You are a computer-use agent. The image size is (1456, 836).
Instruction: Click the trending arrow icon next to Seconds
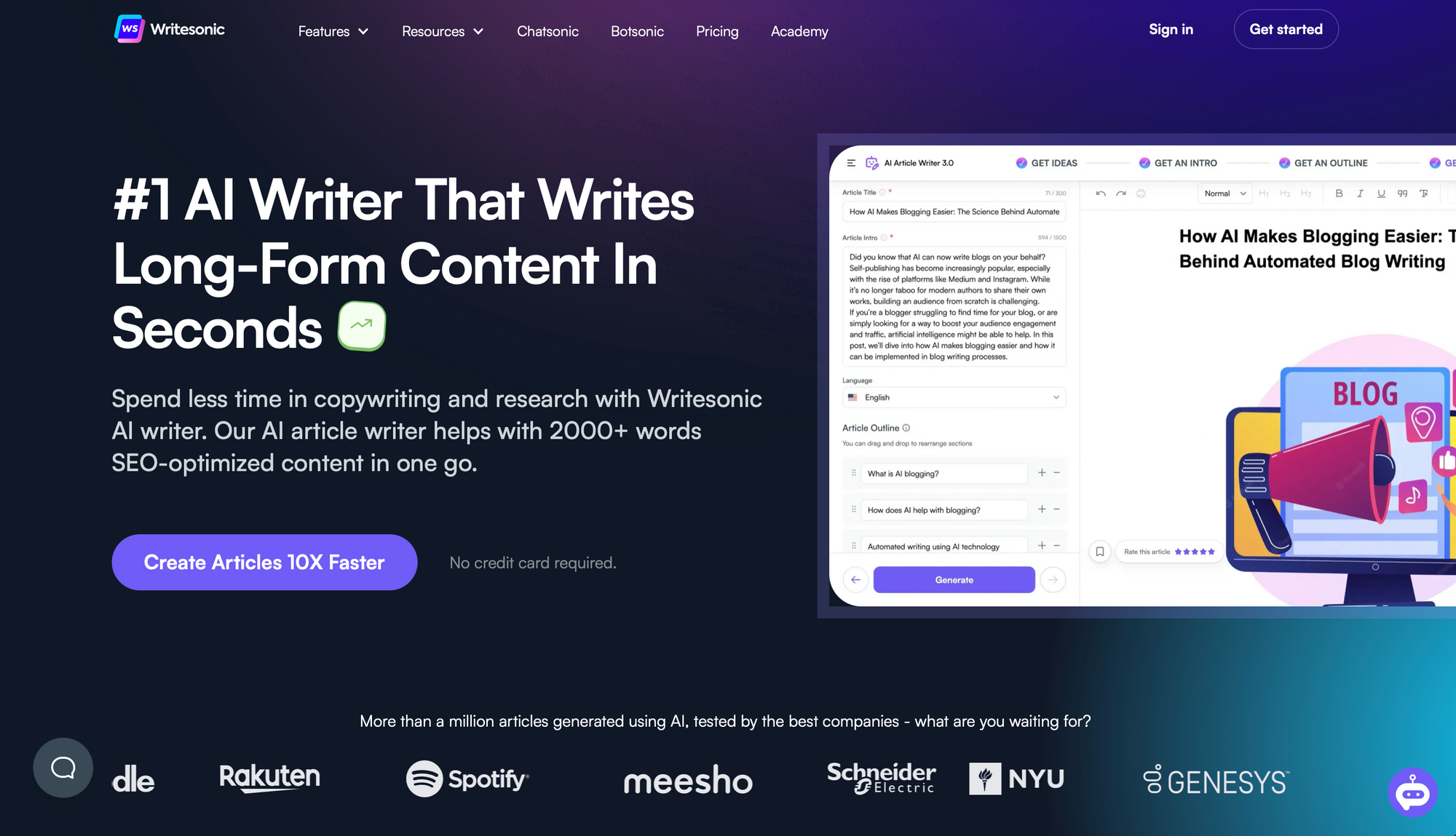click(362, 325)
